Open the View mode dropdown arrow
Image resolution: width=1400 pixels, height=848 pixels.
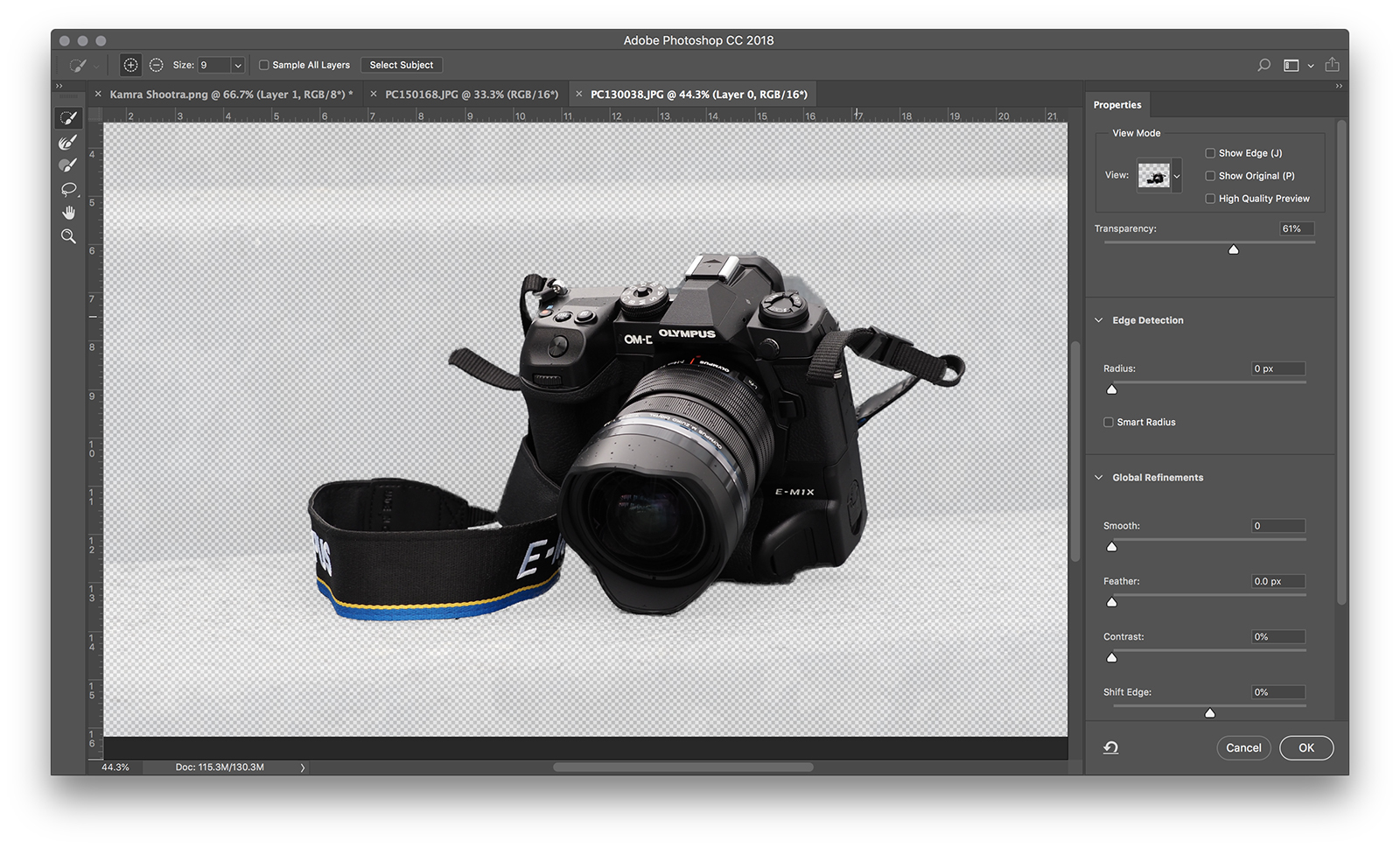1177,176
